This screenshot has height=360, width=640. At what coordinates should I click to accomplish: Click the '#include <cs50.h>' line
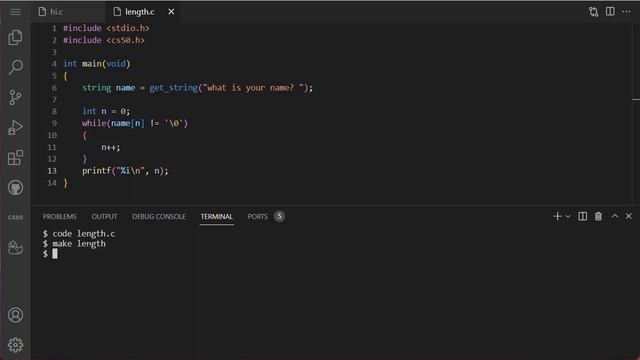click(104, 40)
